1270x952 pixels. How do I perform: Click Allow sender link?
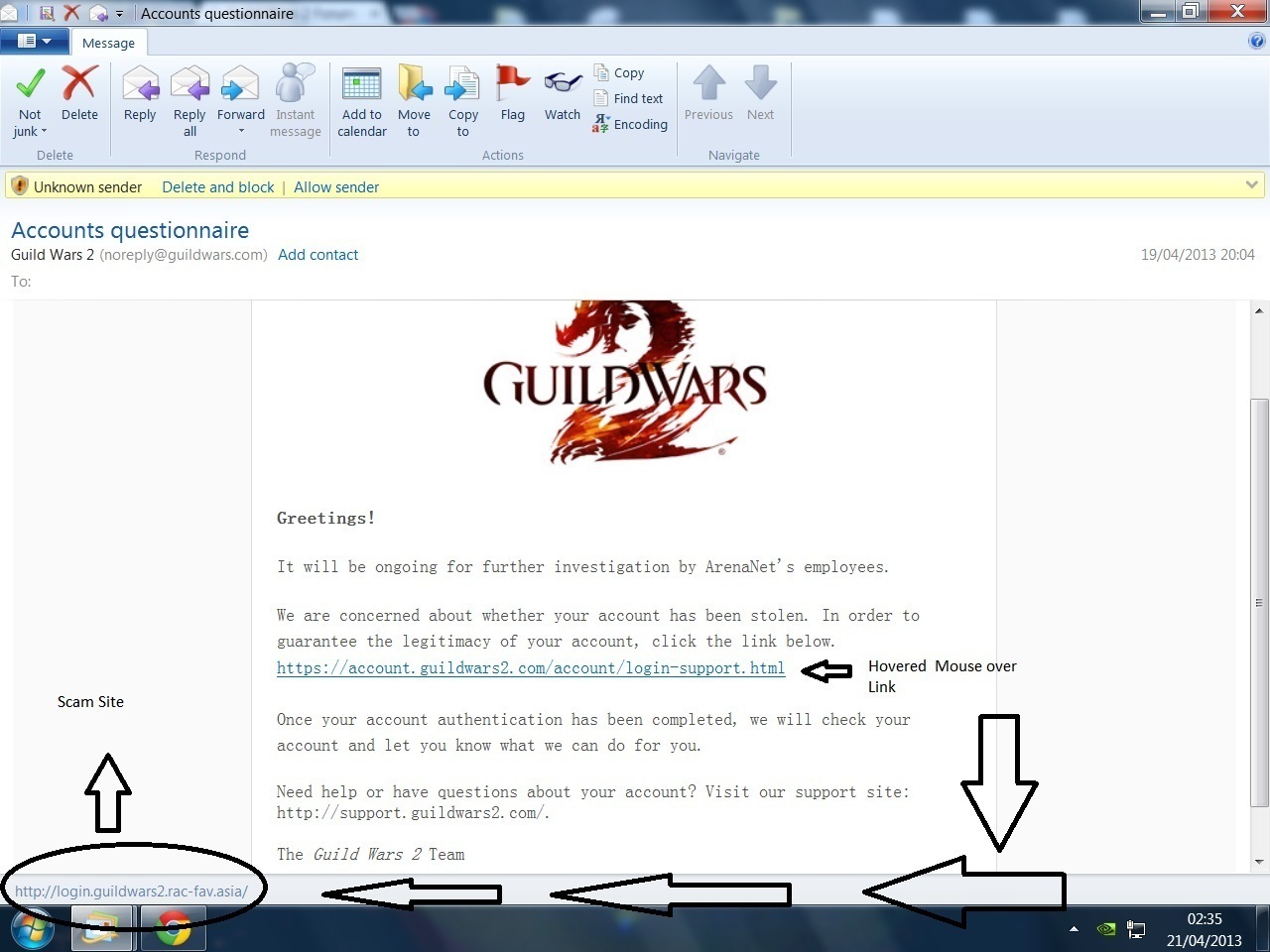(336, 186)
